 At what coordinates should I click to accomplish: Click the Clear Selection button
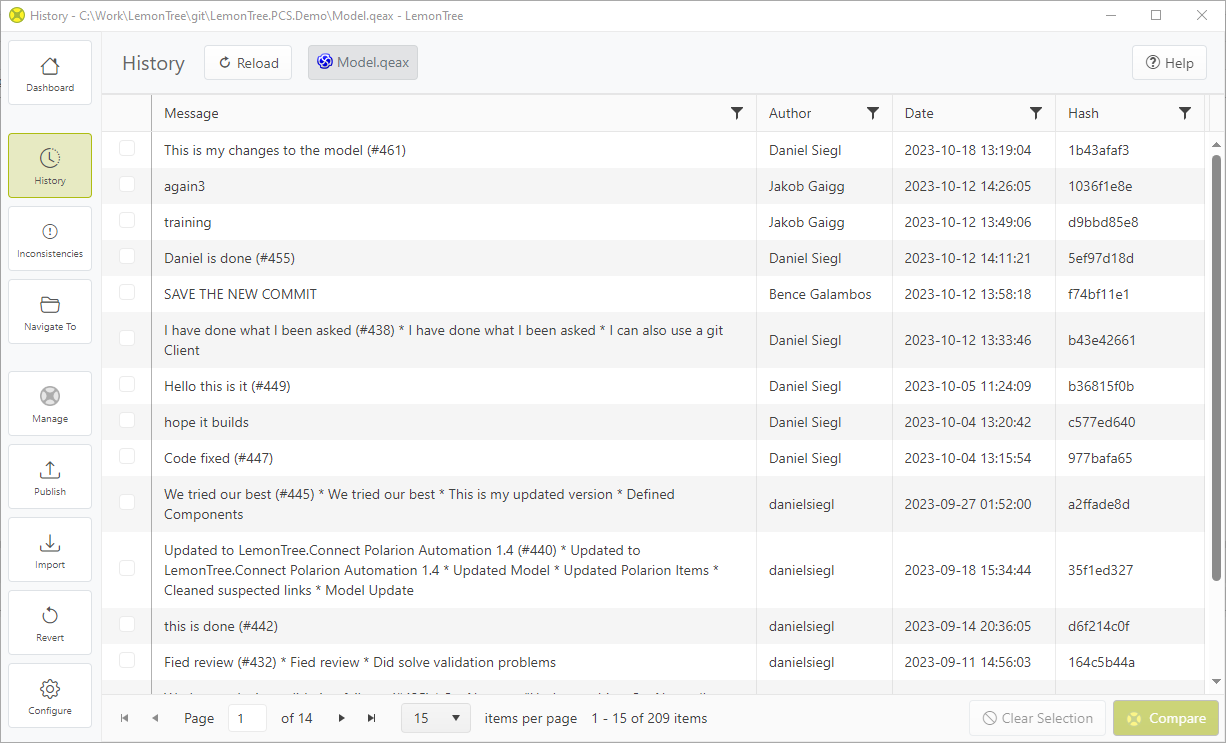(1037, 718)
